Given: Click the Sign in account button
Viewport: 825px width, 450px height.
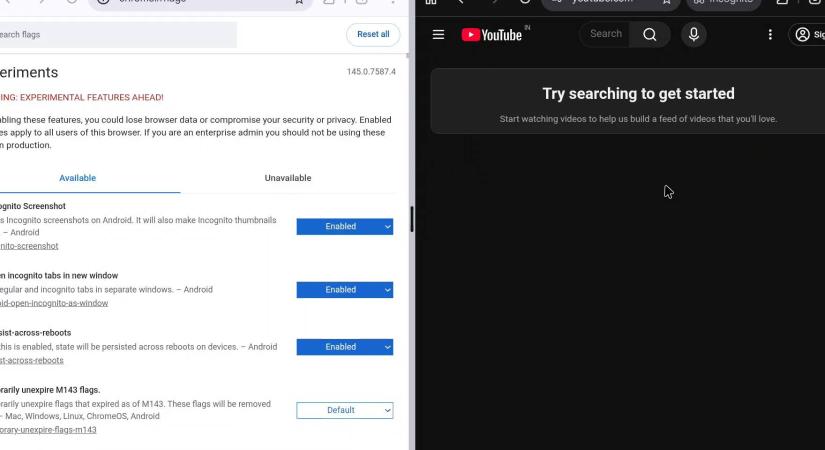Looking at the screenshot, I should point(807,35).
